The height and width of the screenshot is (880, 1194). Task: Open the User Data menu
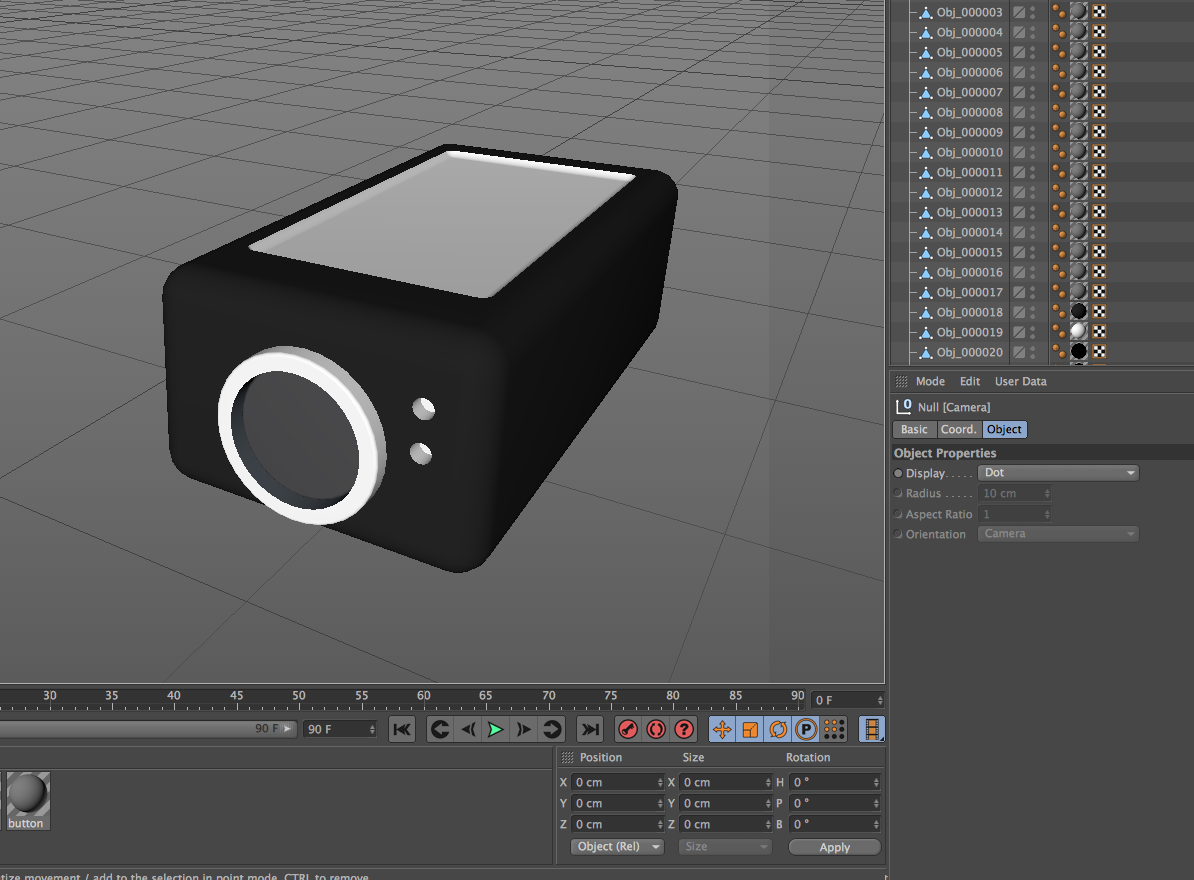click(1020, 381)
